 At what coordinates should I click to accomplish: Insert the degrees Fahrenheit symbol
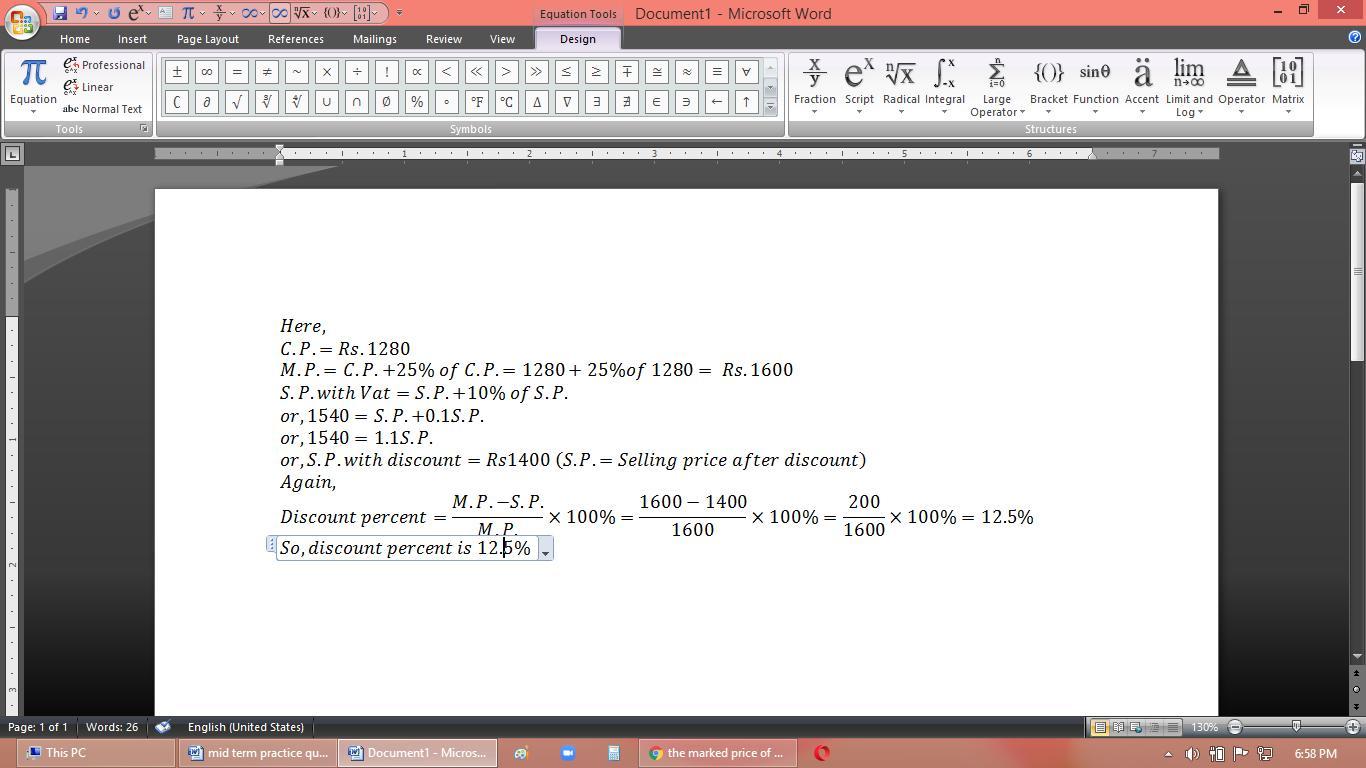[x=477, y=102]
